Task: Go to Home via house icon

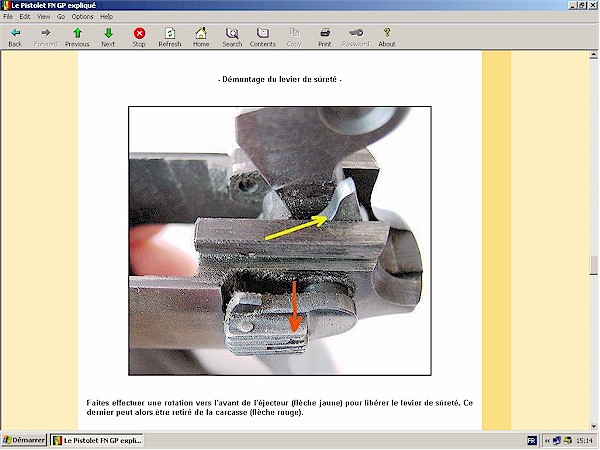Action: (x=201, y=37)
